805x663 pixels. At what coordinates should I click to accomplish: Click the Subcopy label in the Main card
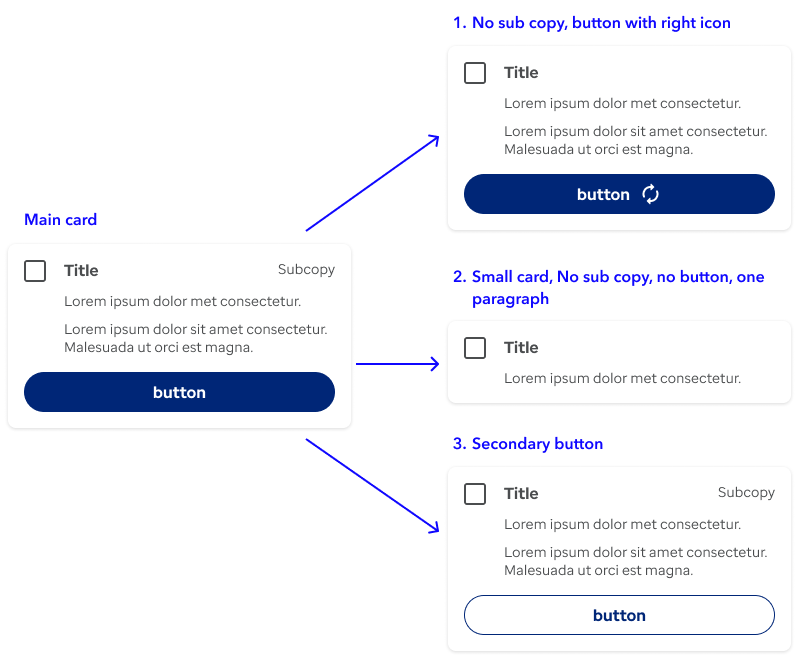306,269
